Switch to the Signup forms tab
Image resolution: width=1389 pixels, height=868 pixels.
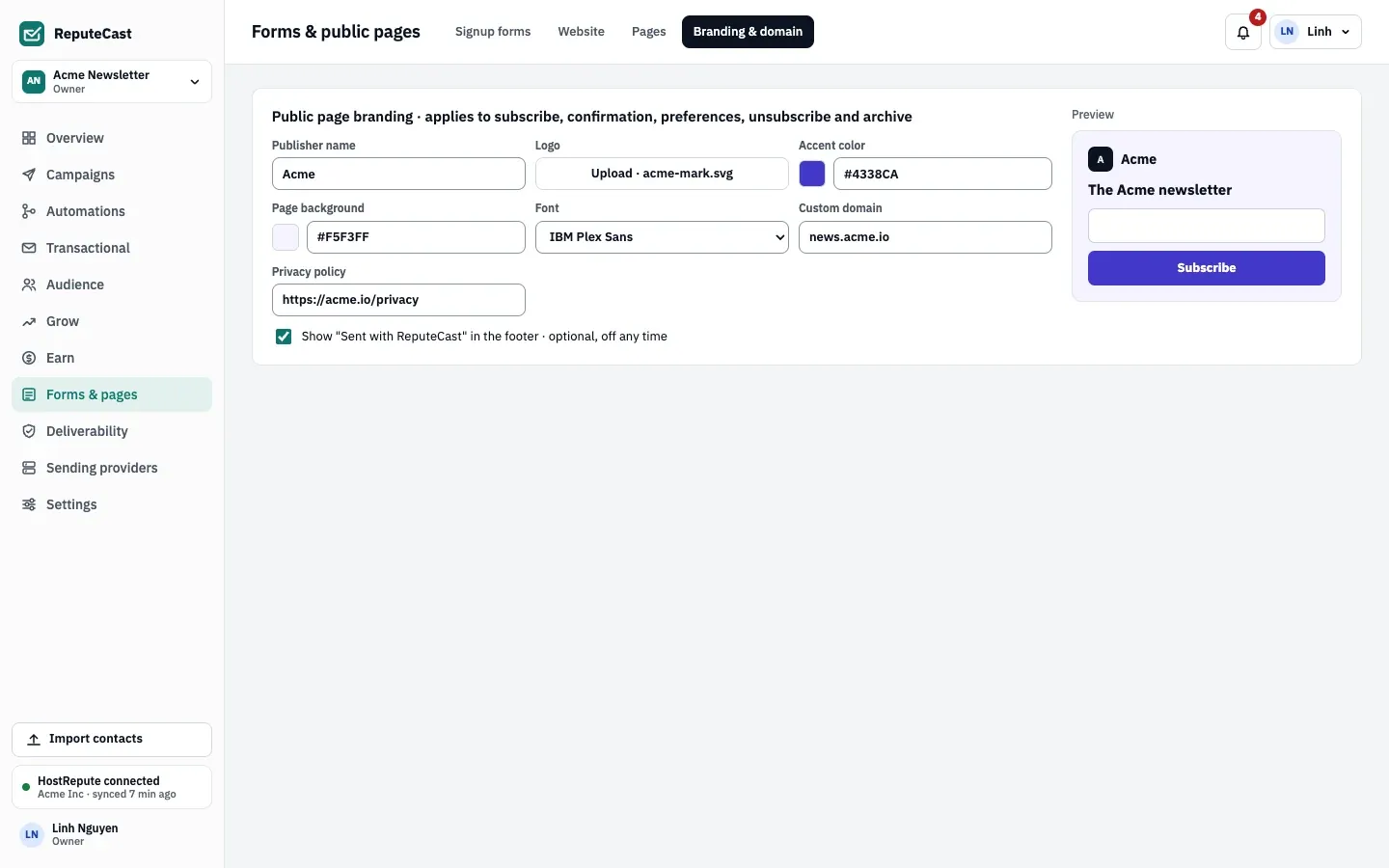coord(493,32)
